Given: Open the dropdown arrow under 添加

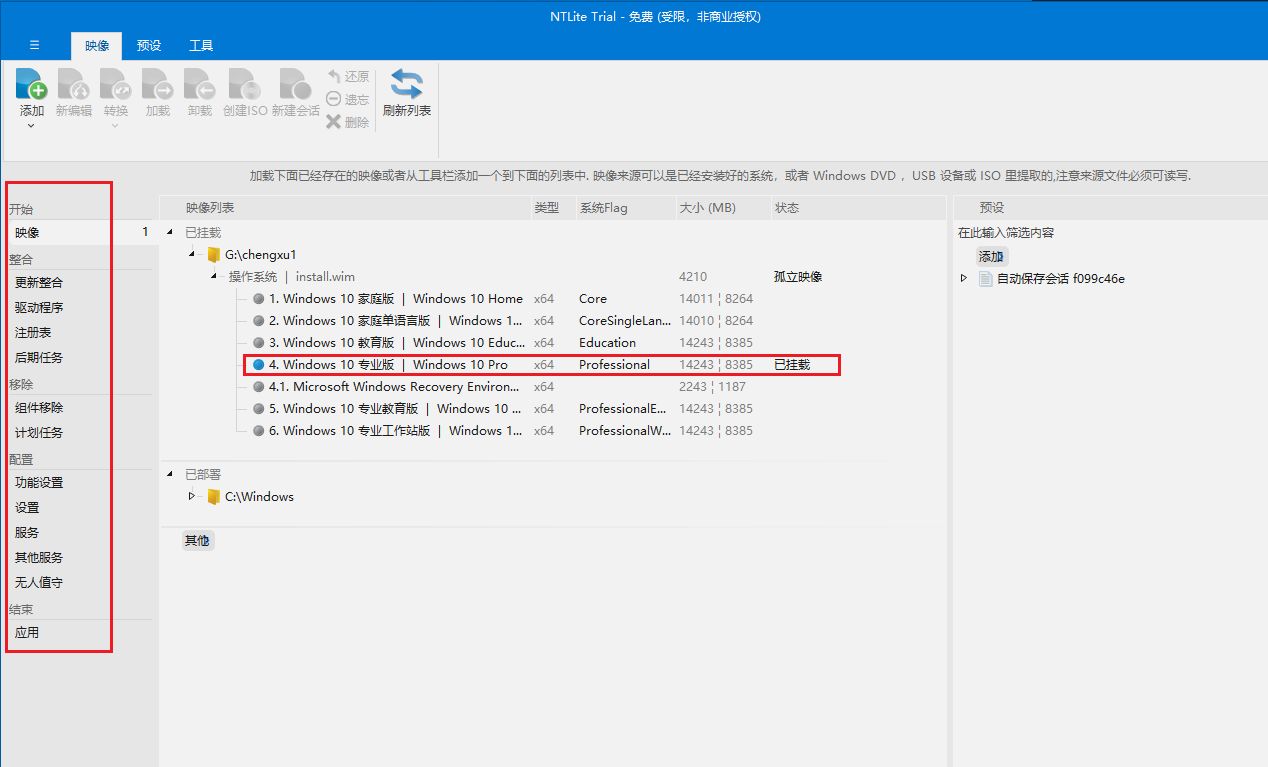Looking at the screenshot, I should point(32,126).
